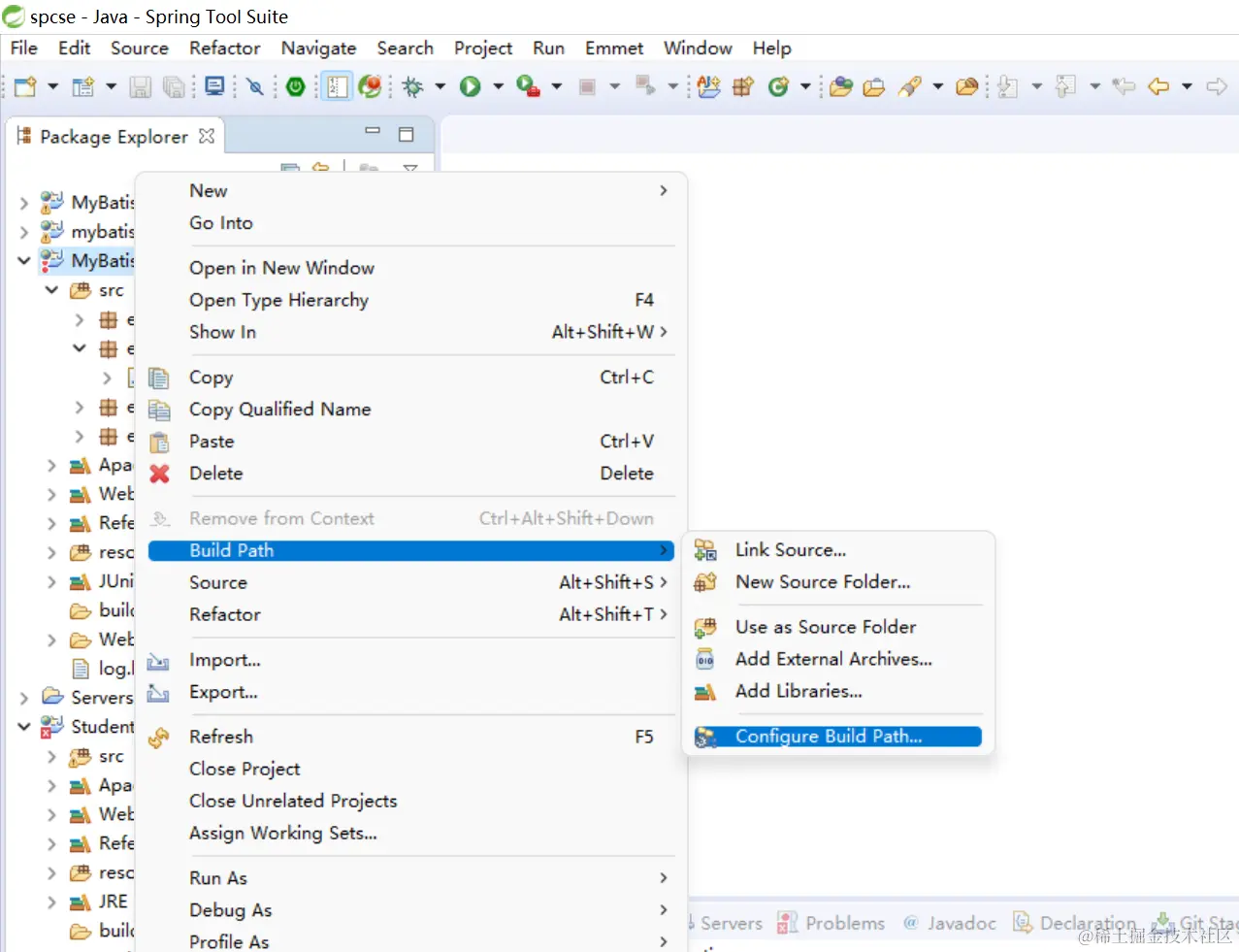Open the Debug dropdown arrow
The image size is (1239, 952).
[440, 86]
